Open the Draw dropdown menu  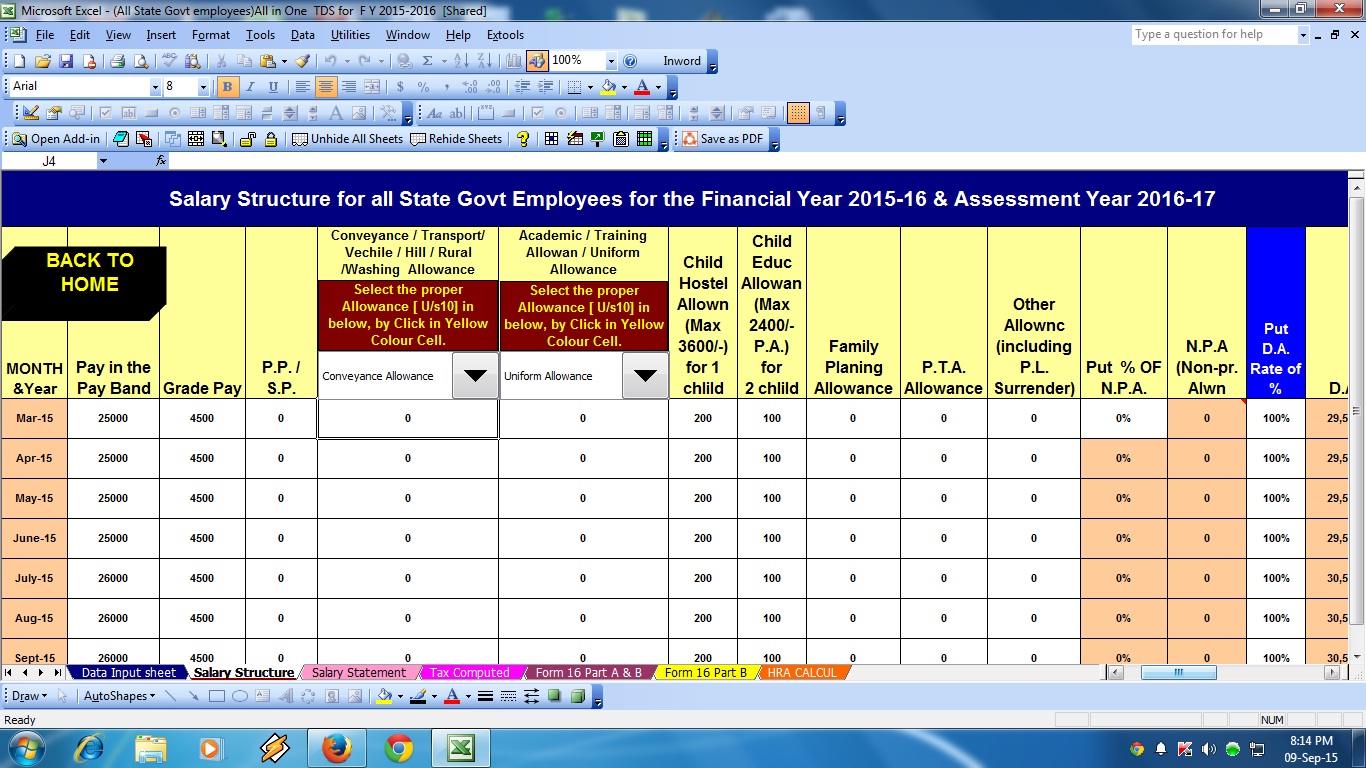29,696
